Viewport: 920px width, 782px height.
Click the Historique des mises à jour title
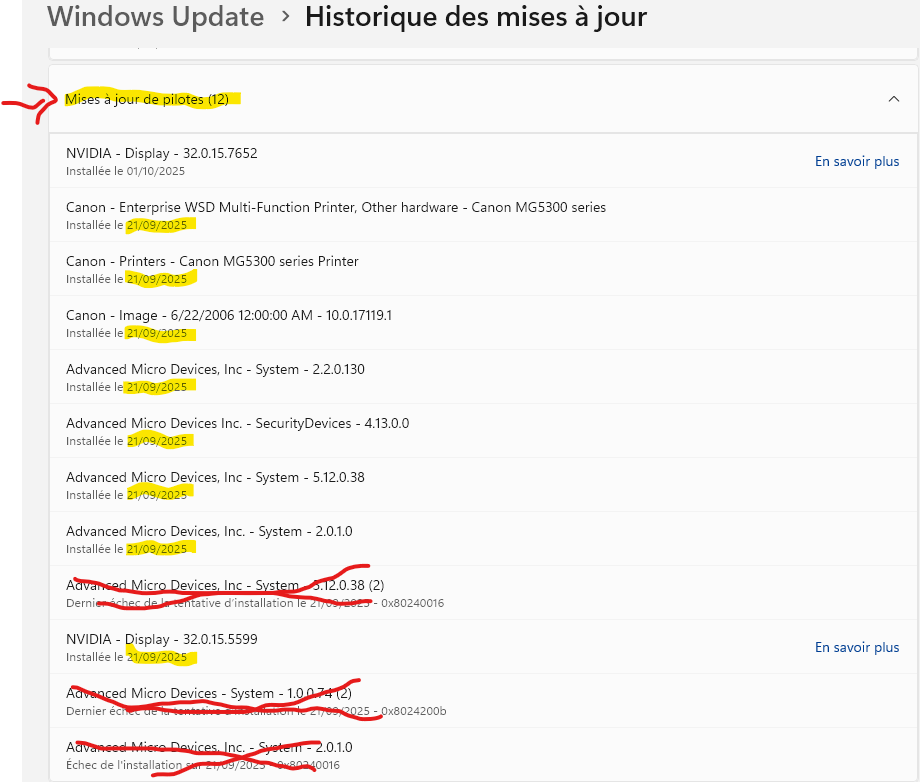[x=476, y=16]
